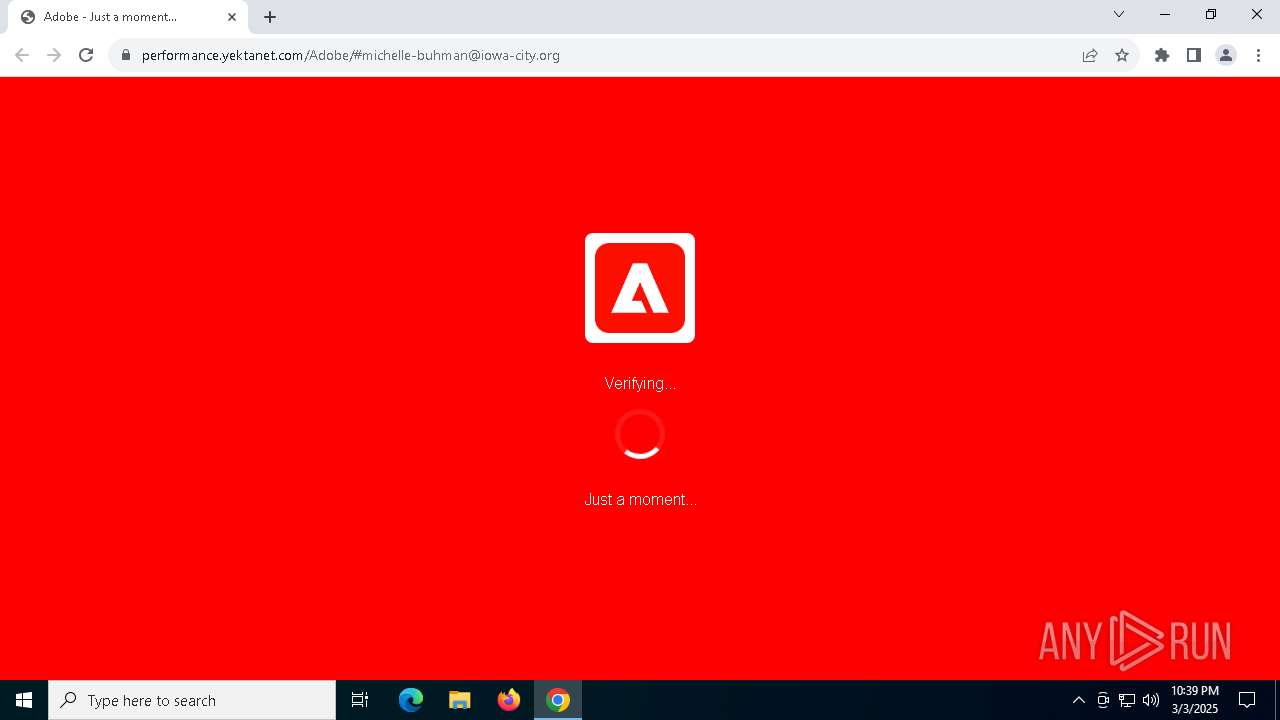Image resolution: width=1280 pixels, height=720 pixels.
Task: Launch Firefox from taskbar
Action: (509, 700)
